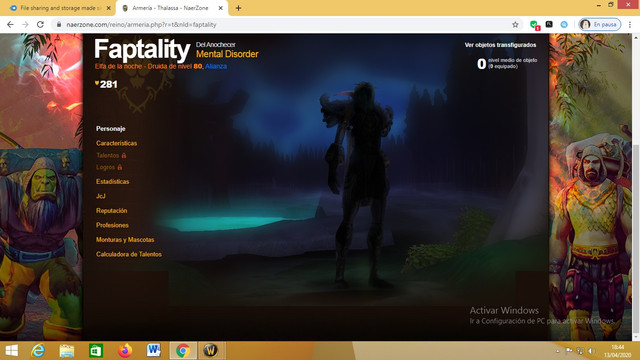Open Reputación section
Viewport: 640px width, 360px height.
111,211
